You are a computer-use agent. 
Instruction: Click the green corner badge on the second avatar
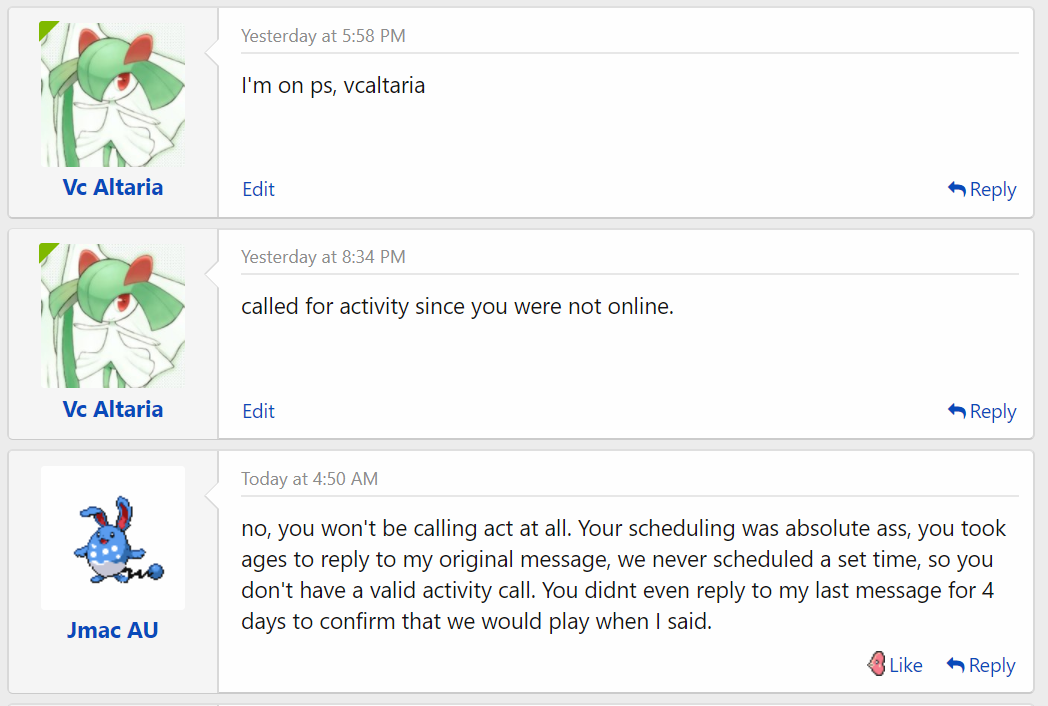[47, 251]
